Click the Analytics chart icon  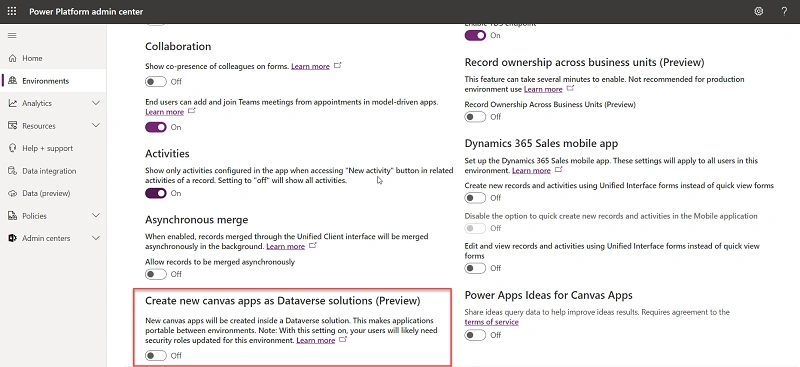(x=13, y=103)
